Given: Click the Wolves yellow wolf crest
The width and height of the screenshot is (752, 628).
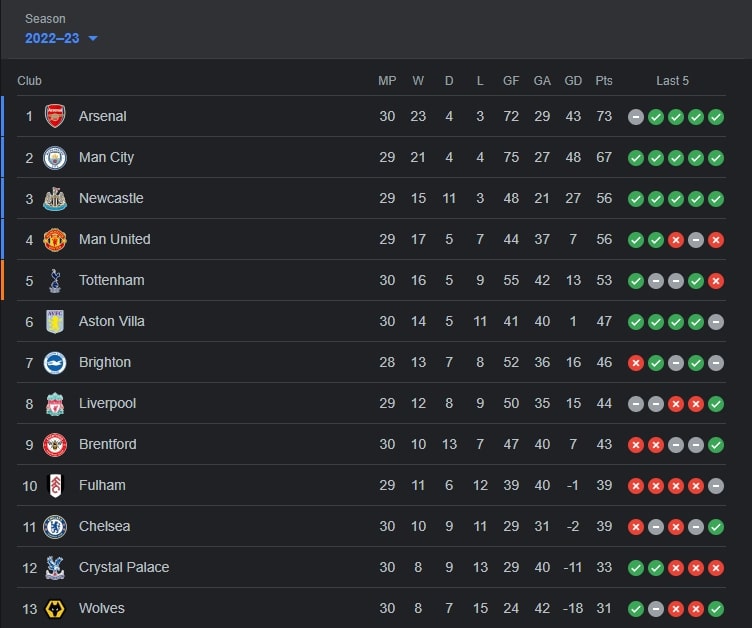Looking at the screenshot, I should point(55,609).
